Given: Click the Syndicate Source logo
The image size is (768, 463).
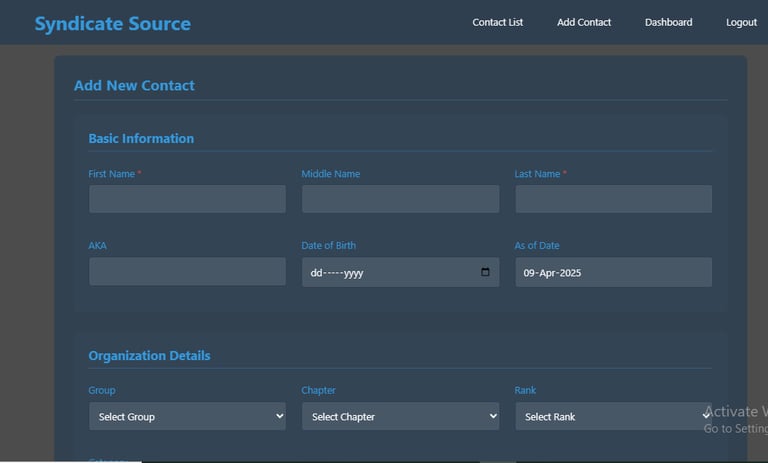Looking at the screenshot, I should (112, 23).
